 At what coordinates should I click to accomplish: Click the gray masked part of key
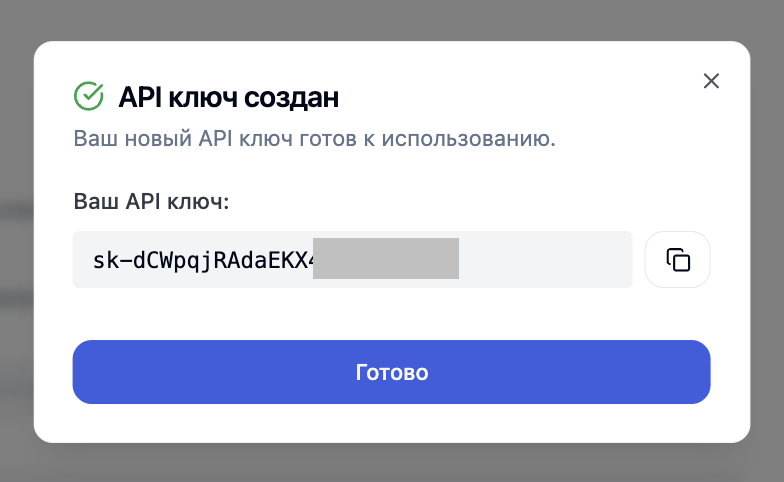tap(385, 260)
